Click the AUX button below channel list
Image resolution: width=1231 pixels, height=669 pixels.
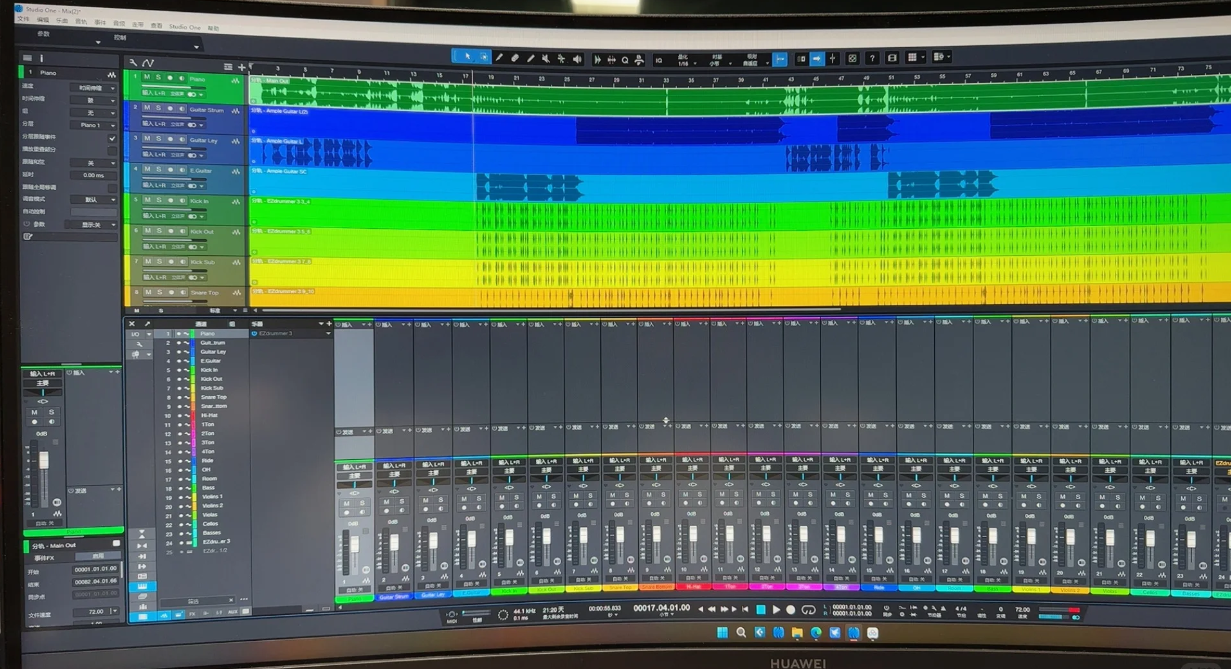[233, 612]
